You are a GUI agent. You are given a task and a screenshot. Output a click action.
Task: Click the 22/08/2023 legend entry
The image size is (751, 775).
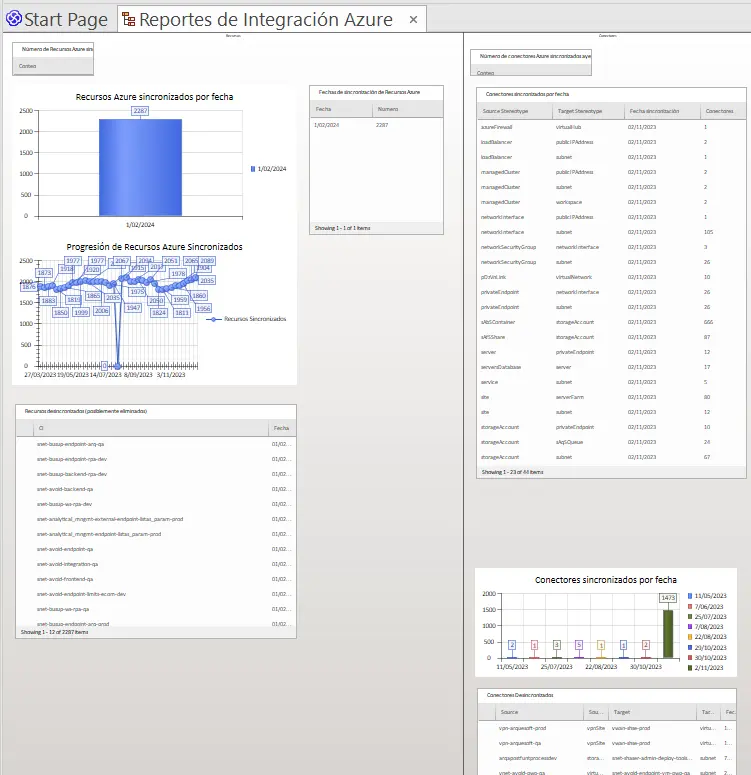point(707,637)
